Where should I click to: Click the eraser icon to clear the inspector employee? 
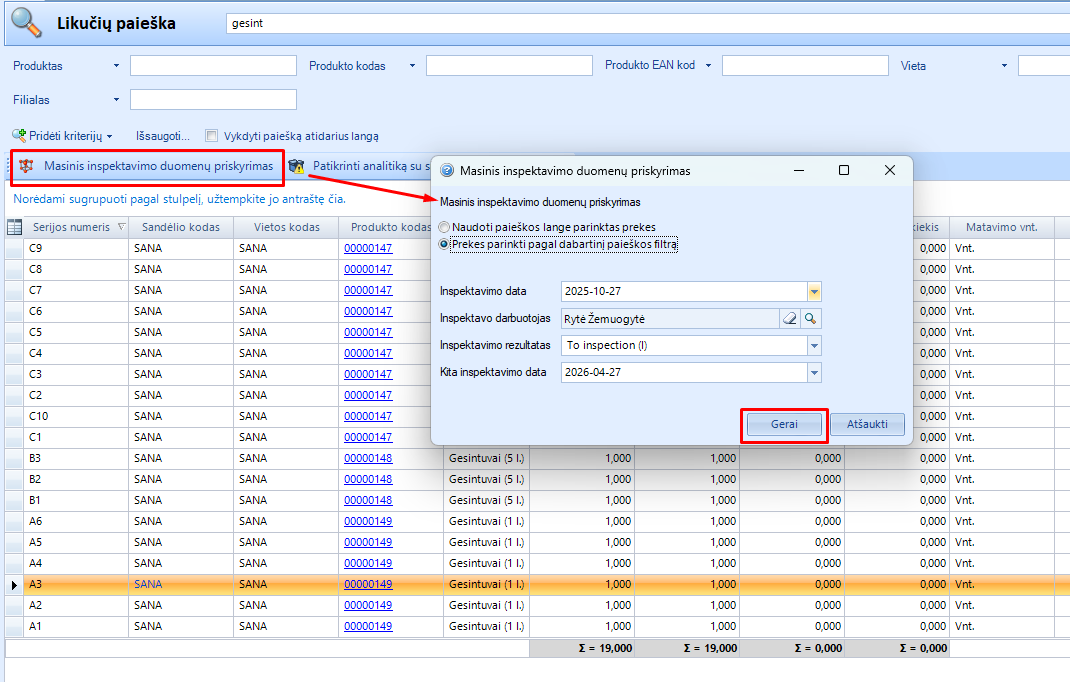coord(790,319)
